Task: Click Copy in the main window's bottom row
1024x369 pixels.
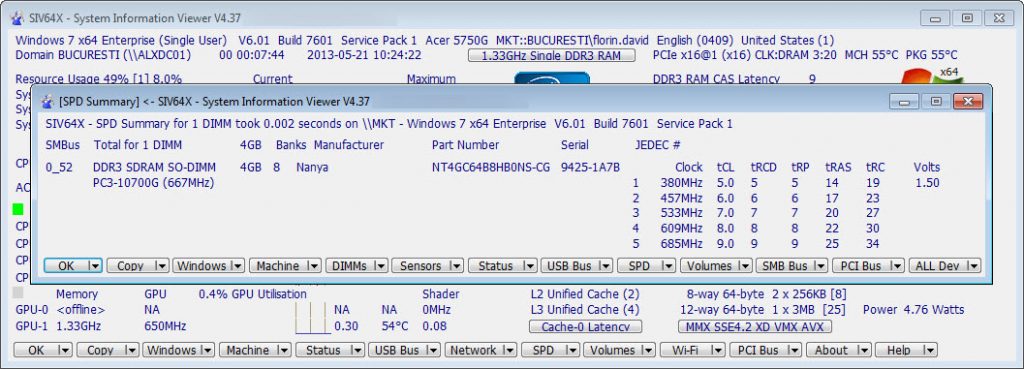Action: [x=108, y=350]
